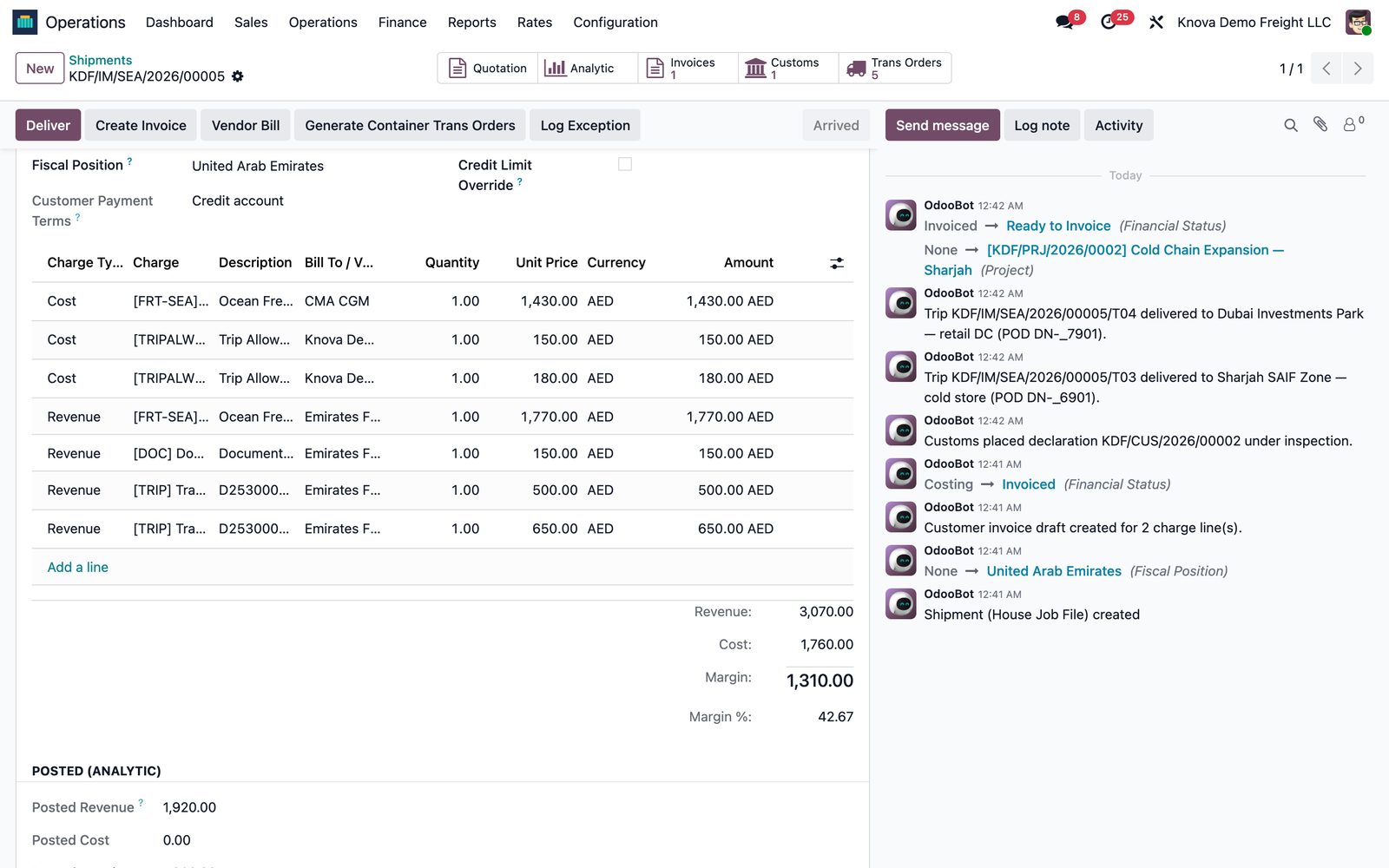Click the Deliver button
This screenshot has width=1389, height=868.
pyautogui.click(x=48, y=125)
